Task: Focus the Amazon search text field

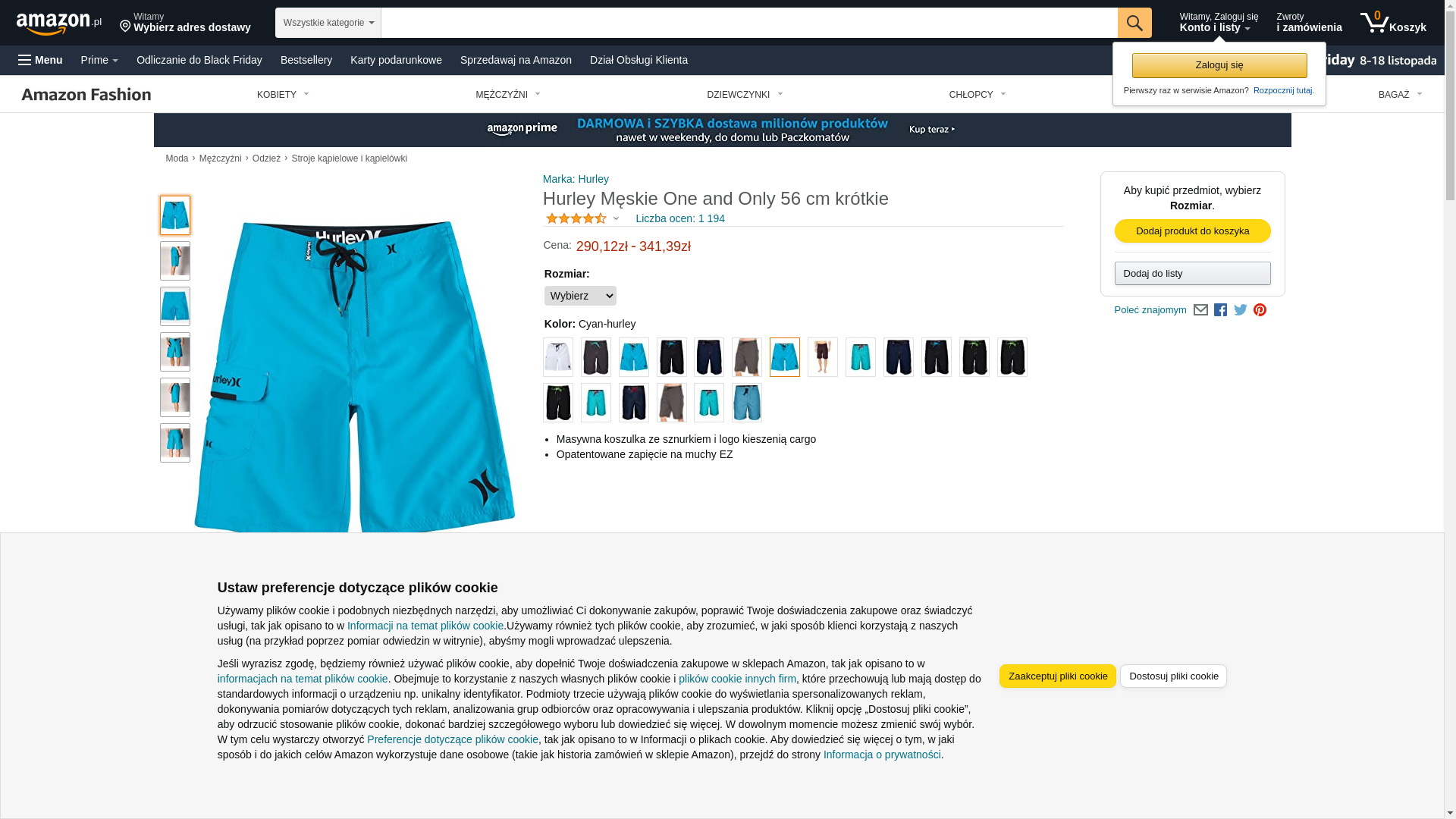Action: pyautogui.click(x=748, y=23)
